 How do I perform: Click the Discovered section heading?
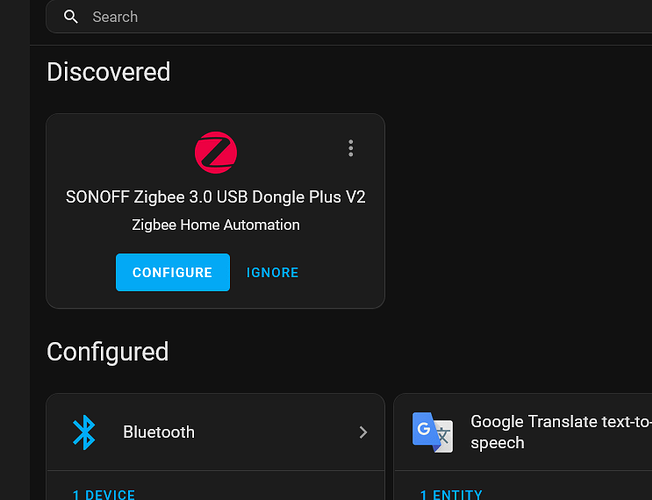pos(109,72)
